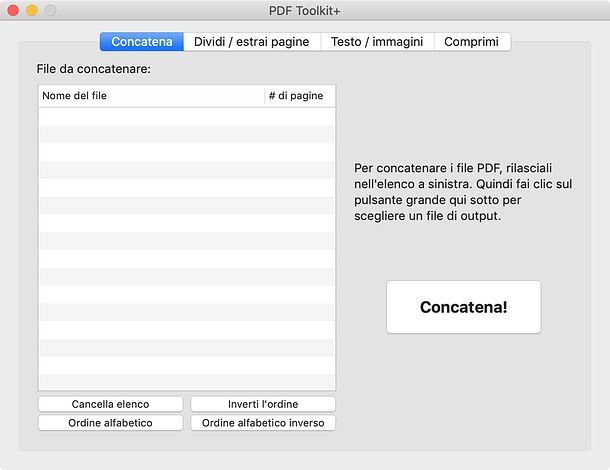Click the grayed-out zoom window button
Viewport: 610px width, 470px height.
click(x=50, y=10)
